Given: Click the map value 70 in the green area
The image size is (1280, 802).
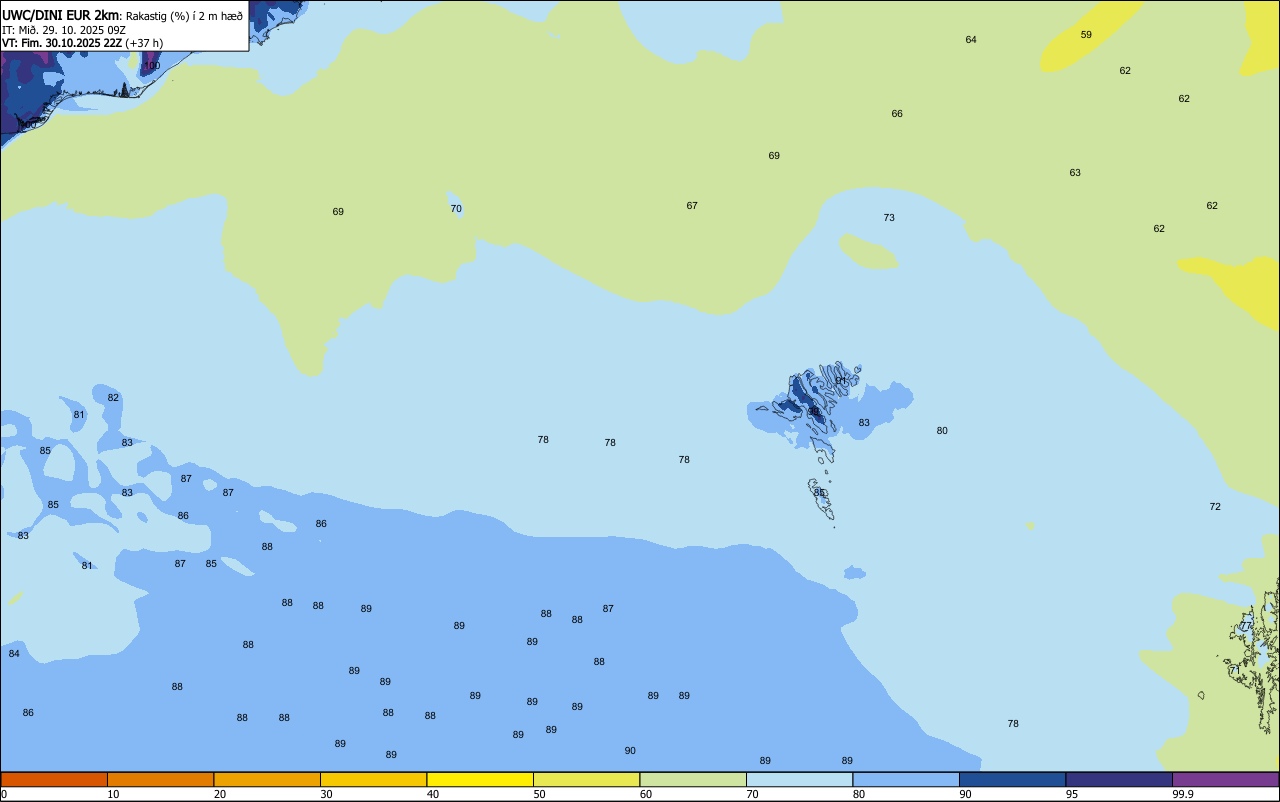Looking at the screenshot, I should point(456,209).
